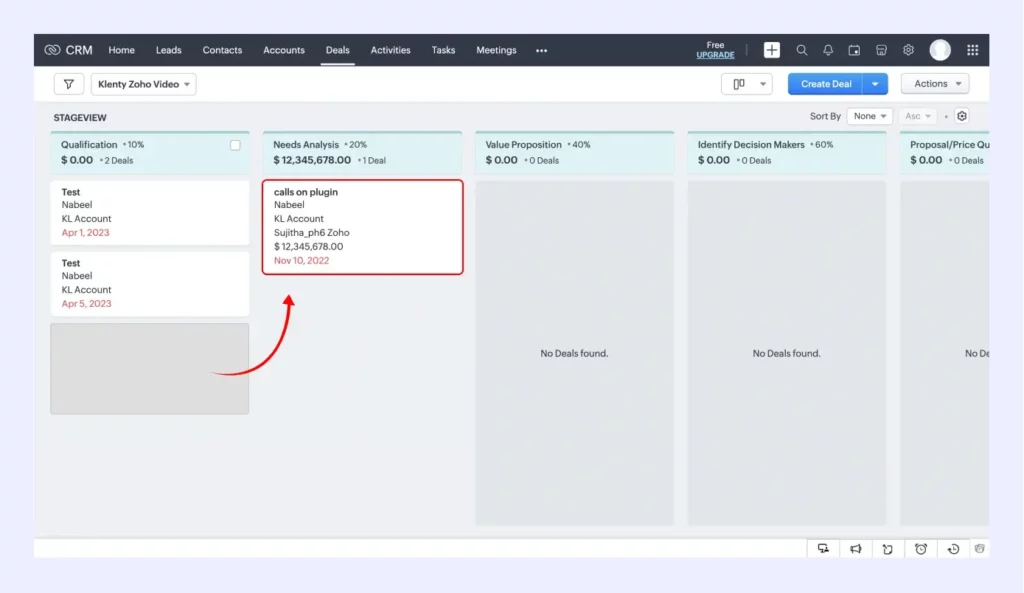Image resolution: width=1024 pixels, height=593 pixels.
Task: Open the Test deal dated Apr 5, 2023
Action: pyautogui.click(x=150, y=284)
